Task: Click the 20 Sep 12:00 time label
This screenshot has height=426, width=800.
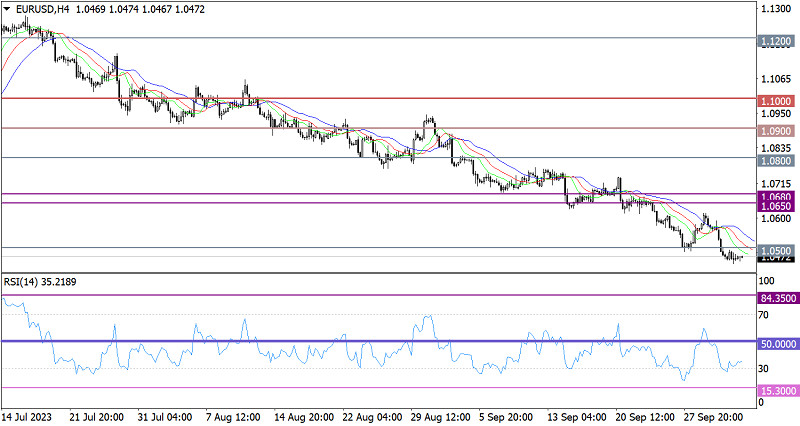Action: pos(645,417)
